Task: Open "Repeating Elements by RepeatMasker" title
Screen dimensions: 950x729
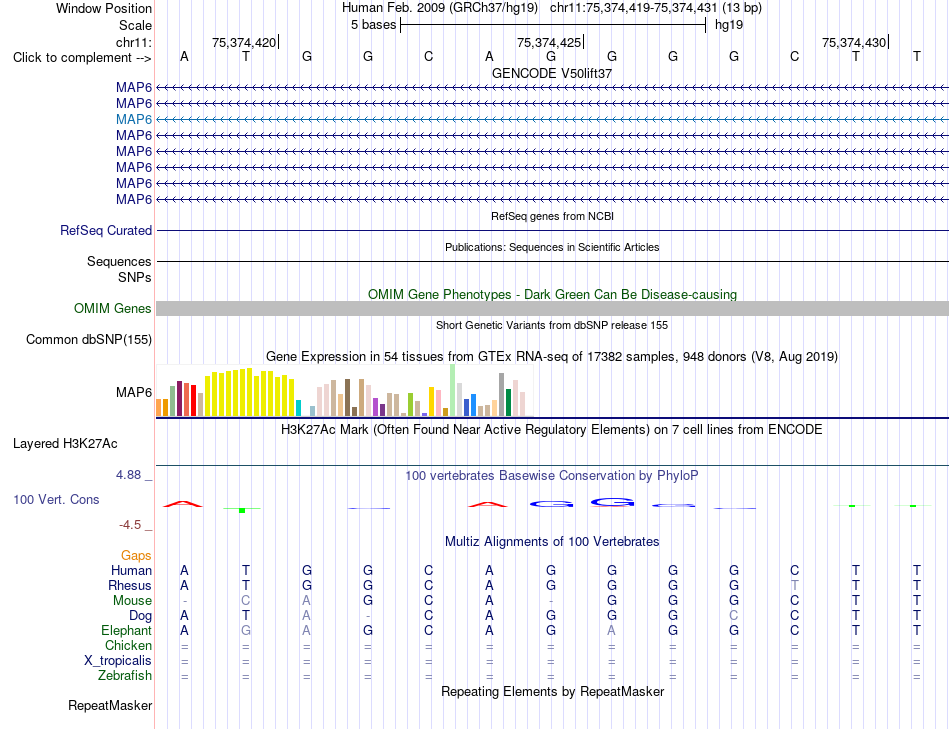Action: pyautogui.click(x=552, y=692)
